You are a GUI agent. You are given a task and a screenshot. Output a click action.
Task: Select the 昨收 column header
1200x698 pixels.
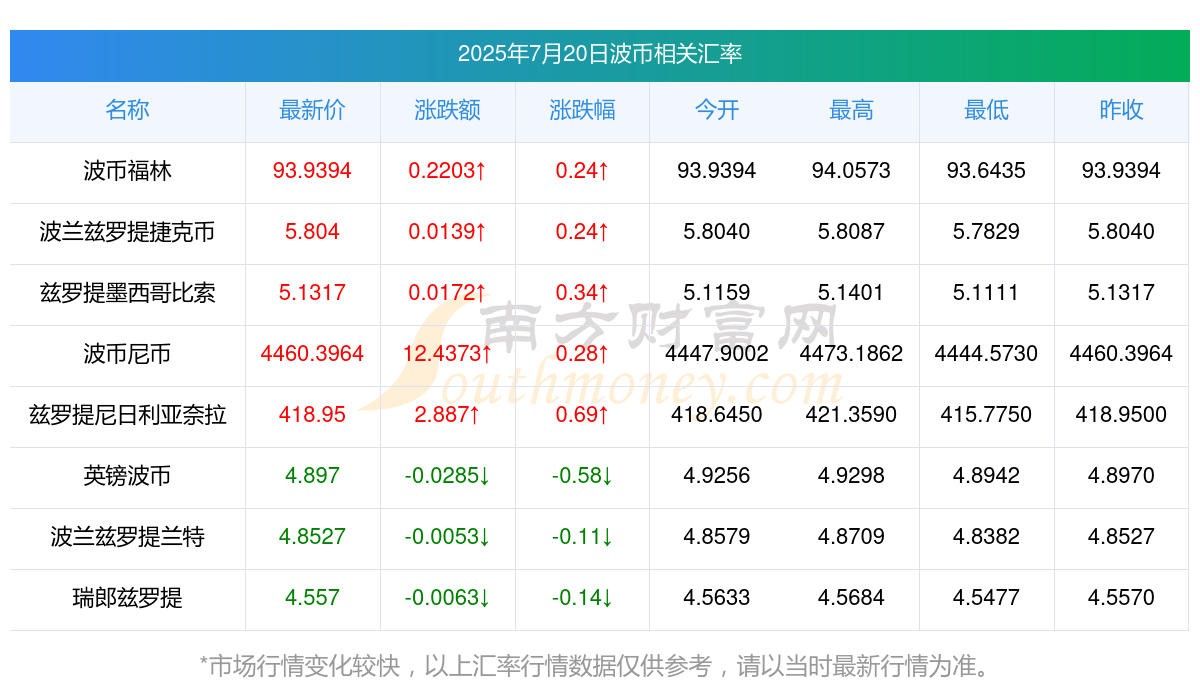pyautogui.click(x=1121, y=110)
